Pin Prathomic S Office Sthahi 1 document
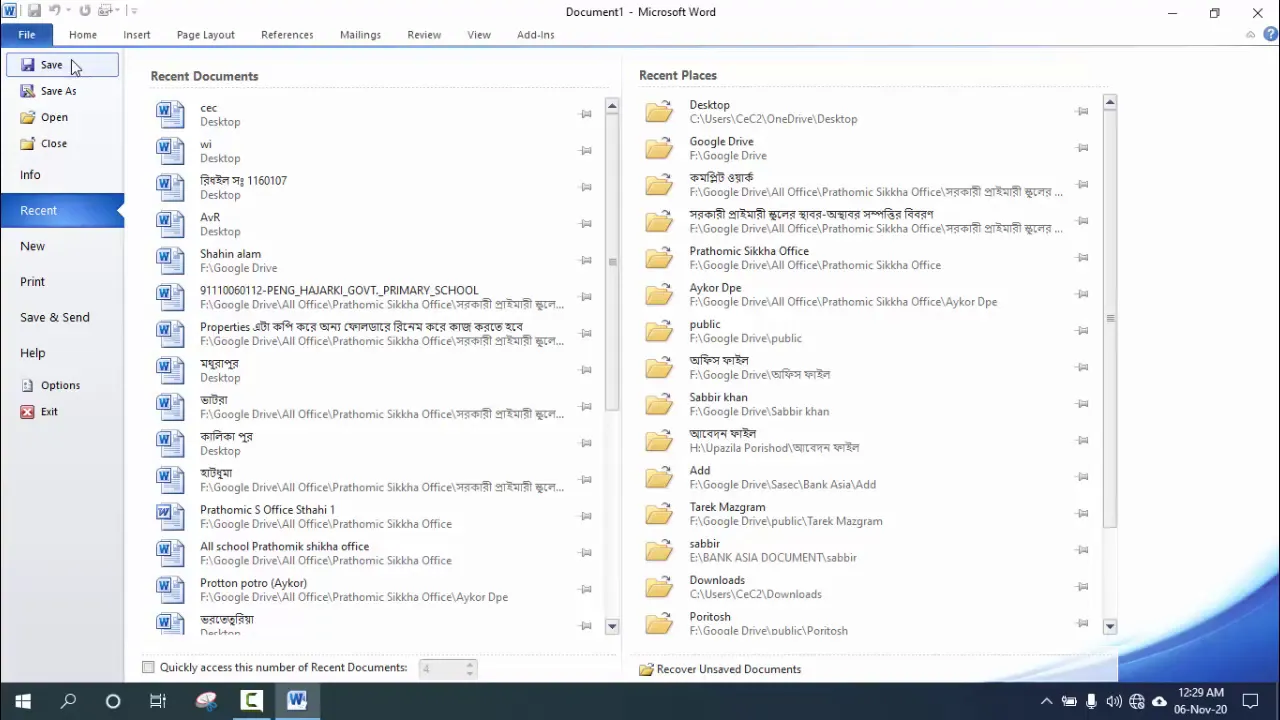 tap(586, 516)
